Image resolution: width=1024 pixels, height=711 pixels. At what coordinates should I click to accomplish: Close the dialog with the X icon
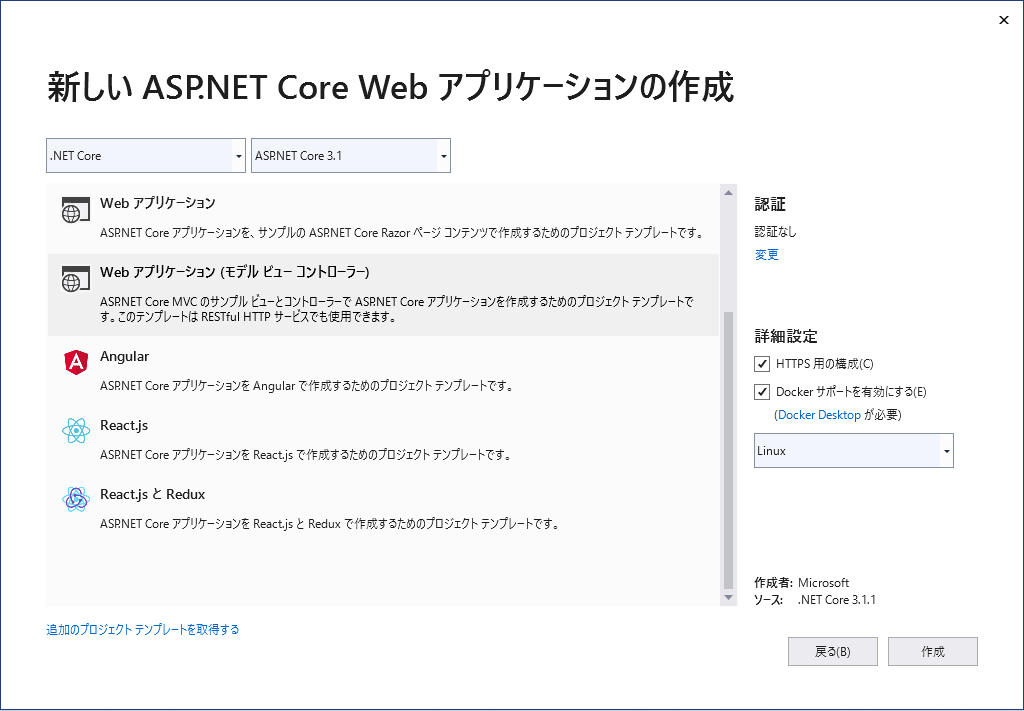[x=1004, y=20]
